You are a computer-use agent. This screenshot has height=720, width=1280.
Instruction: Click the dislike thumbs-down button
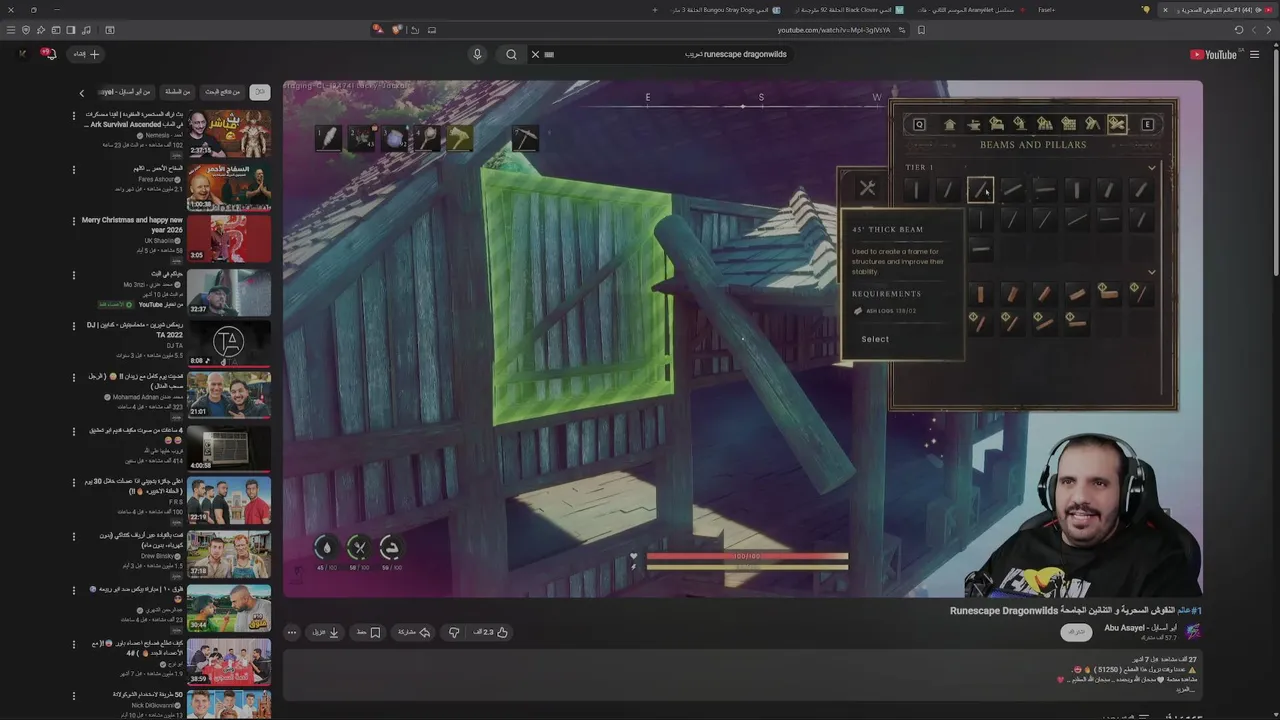(454, 632)
